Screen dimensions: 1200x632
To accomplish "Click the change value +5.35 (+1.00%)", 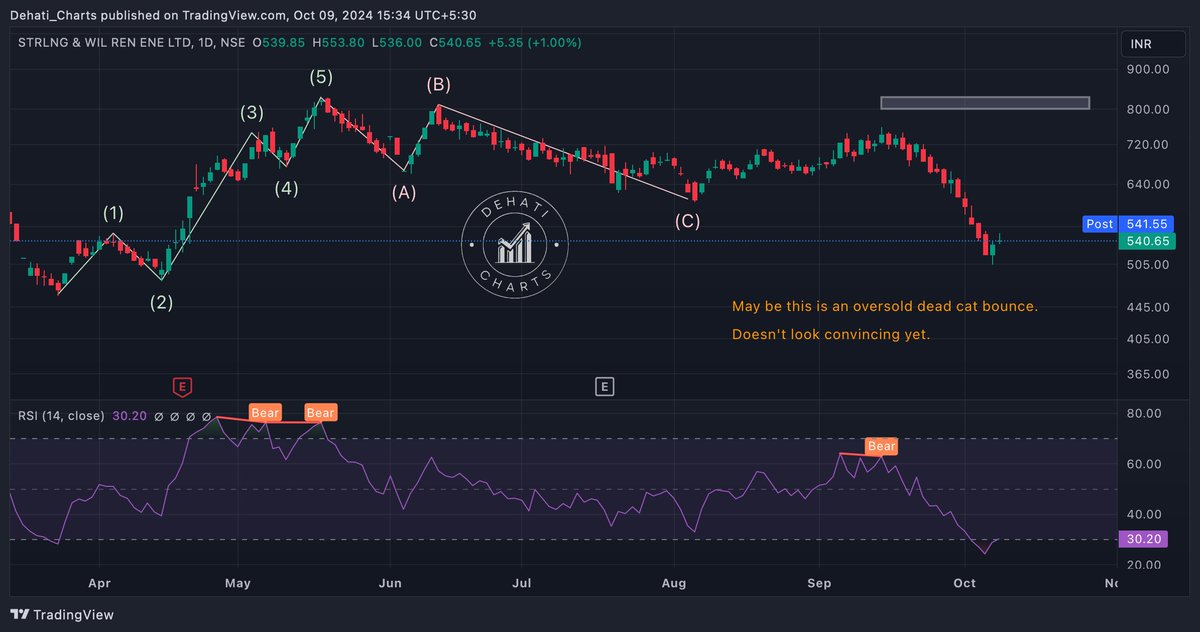I will [x=535, y=43].
